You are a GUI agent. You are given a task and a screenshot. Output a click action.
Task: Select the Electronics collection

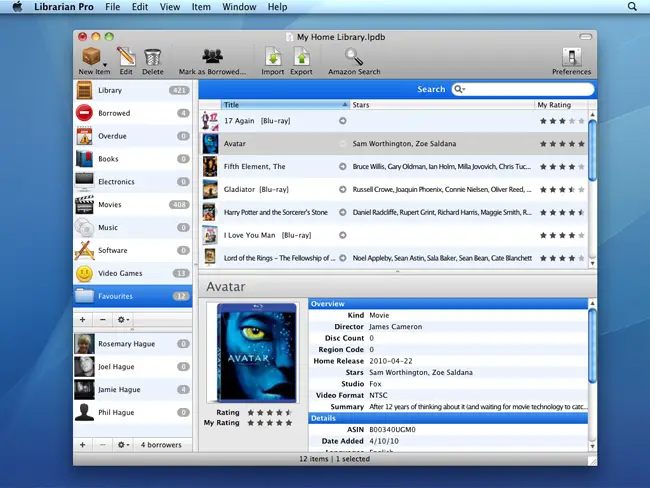tap(133, 182)
